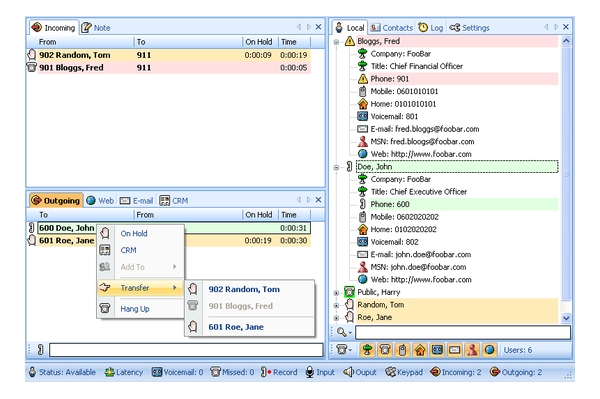Select the Local tab
The height and width of the screenshot is (399, 600).
click(x=349, y=28)
